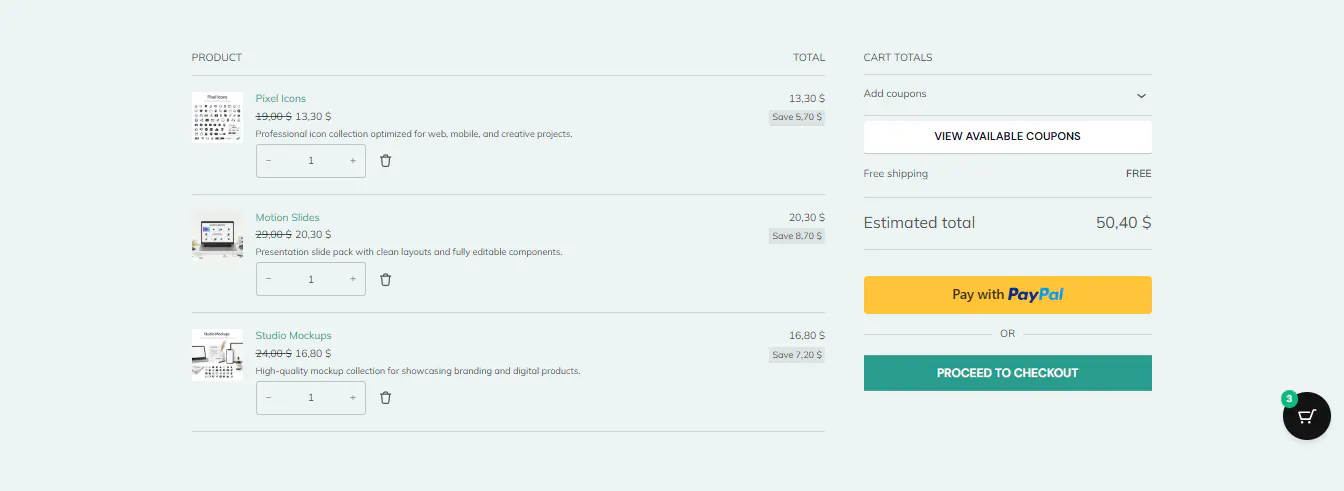Click the Studio Mockups thumbnail
This screenshot has height=491, width=1344.
[x=217, y=355]
